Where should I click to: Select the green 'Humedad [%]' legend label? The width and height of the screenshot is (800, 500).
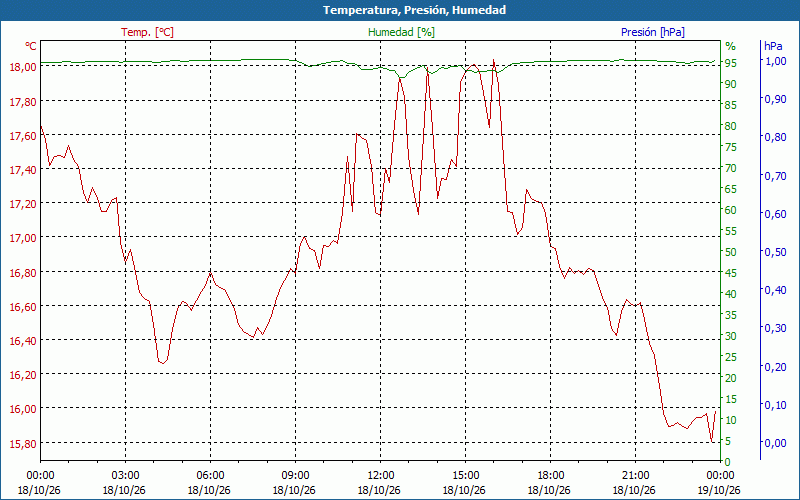(x=402, y=32)
